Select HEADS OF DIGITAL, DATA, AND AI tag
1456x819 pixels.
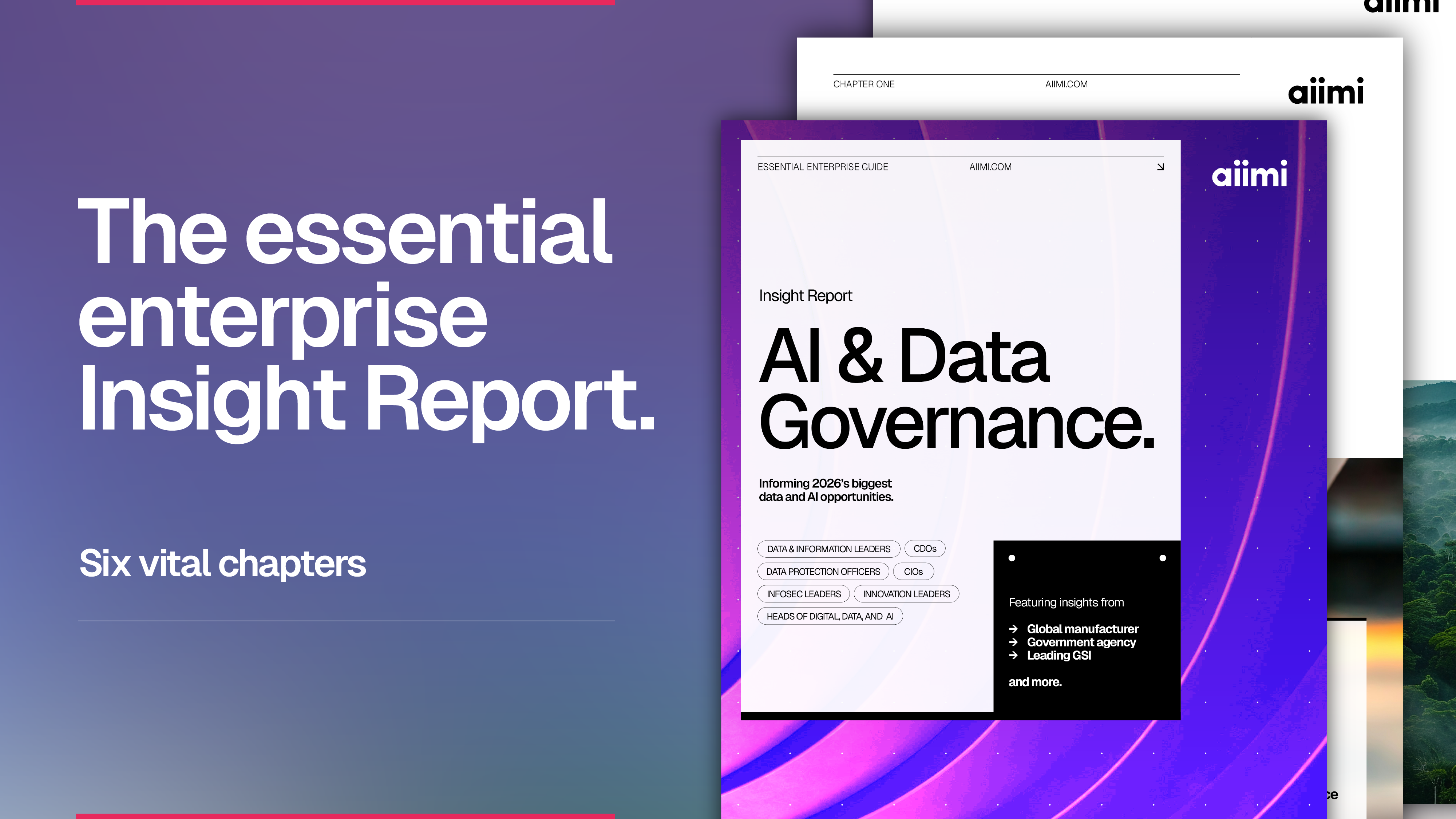830,616
